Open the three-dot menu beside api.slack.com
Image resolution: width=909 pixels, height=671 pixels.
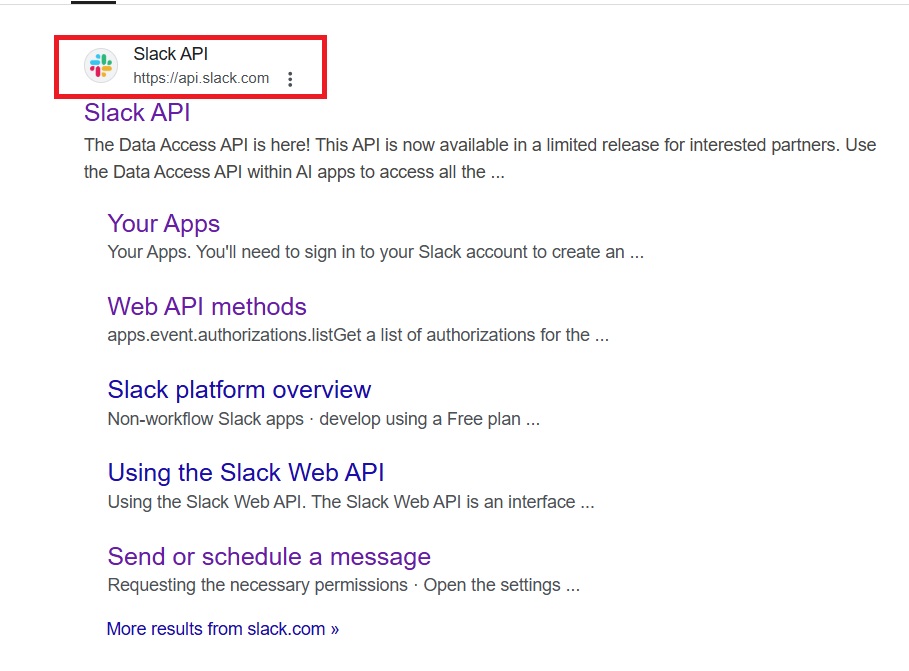tap(290, 79)
